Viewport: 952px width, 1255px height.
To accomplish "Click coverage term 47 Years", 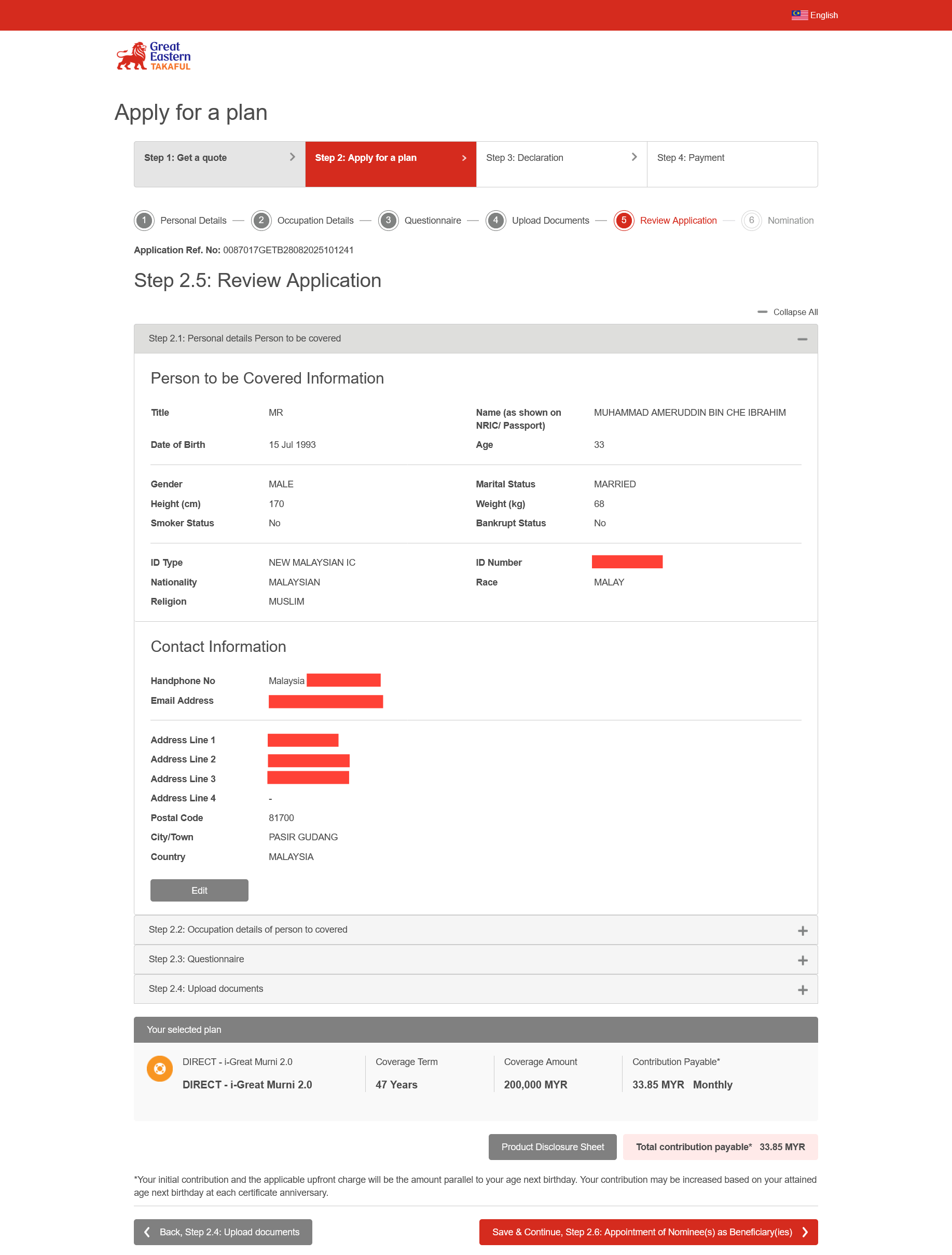I will (396, 1085).
